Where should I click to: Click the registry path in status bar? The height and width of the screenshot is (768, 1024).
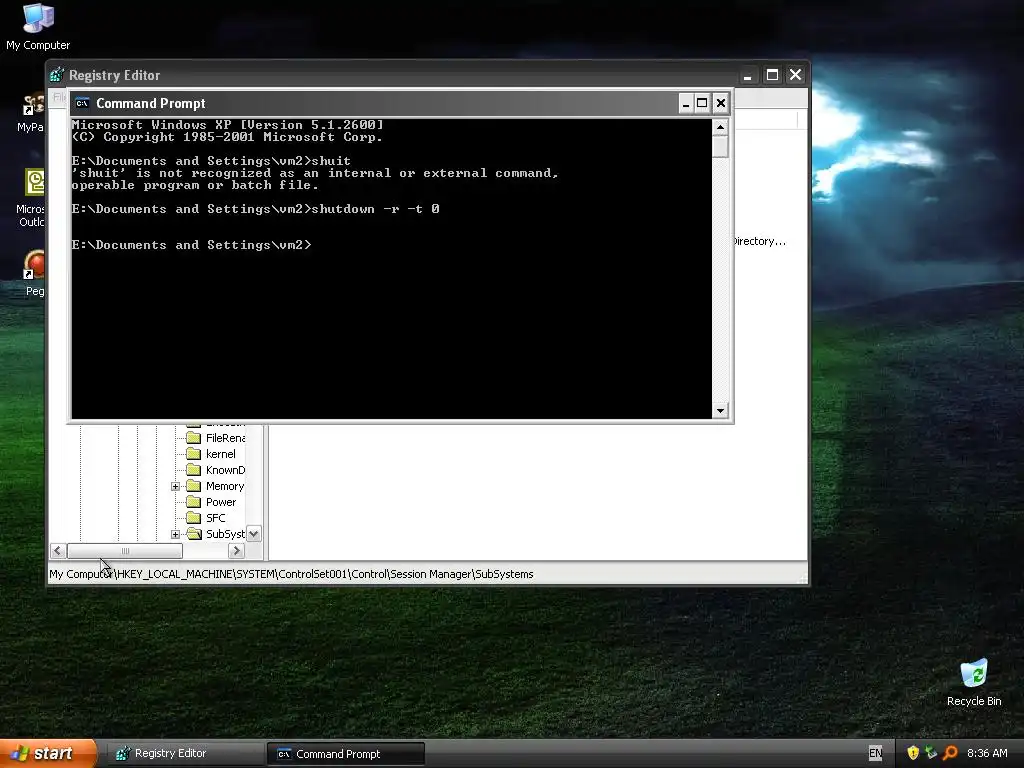pyautogui.click(x=291, y=574)
